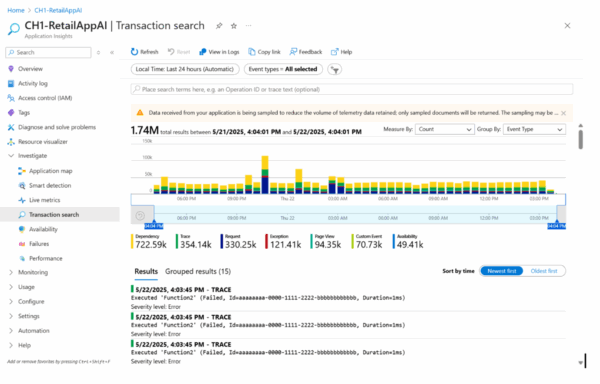The height and width of the screenshot is (384, 600).
Task: Open the Measure By Count dropdown
Action: [445, 130]
